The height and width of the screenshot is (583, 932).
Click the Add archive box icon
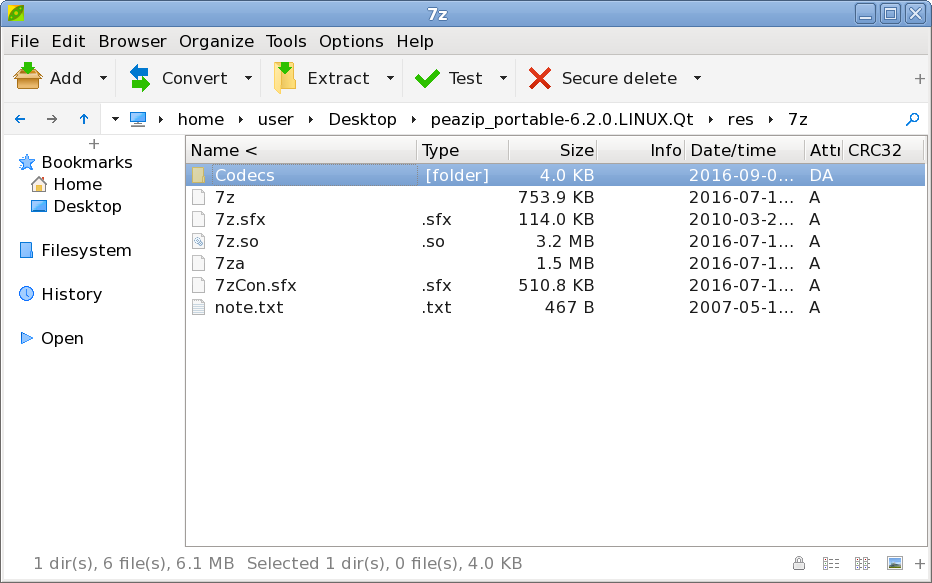[x=28, y=77]
